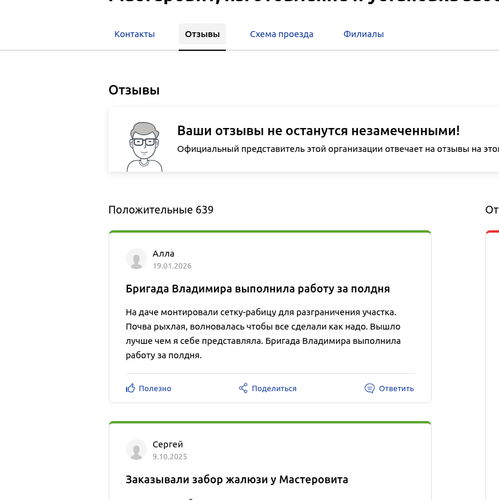Click the thumbs-up icon on Алла's review
499x500 pixels.
click(x=130, y=388)
